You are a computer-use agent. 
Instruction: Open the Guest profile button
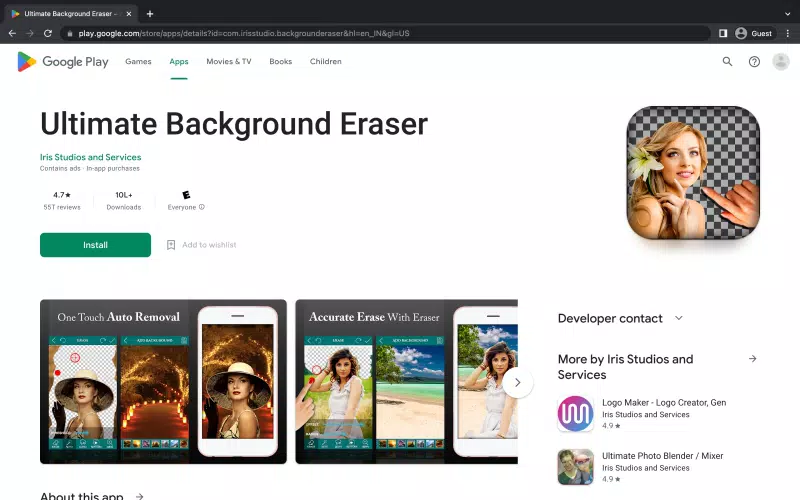754,33
